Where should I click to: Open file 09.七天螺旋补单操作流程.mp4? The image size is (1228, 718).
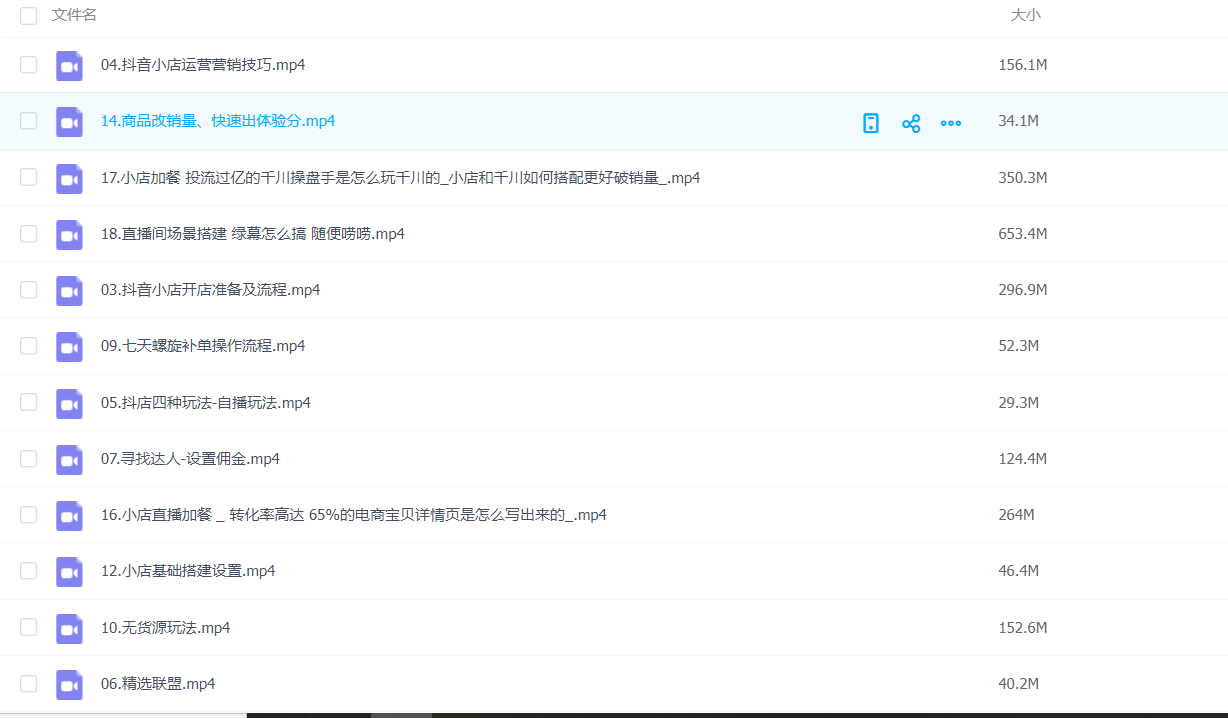(x=203, y=346)
